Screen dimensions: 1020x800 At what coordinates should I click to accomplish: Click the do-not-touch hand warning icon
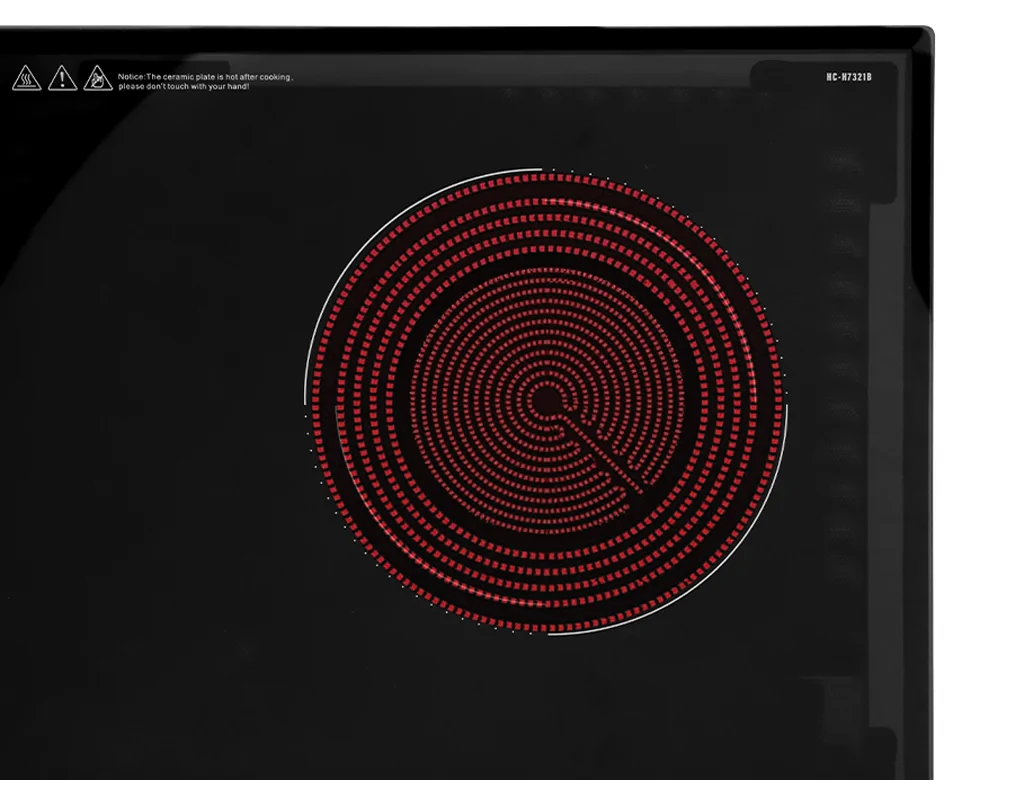[x=98, y=78]
